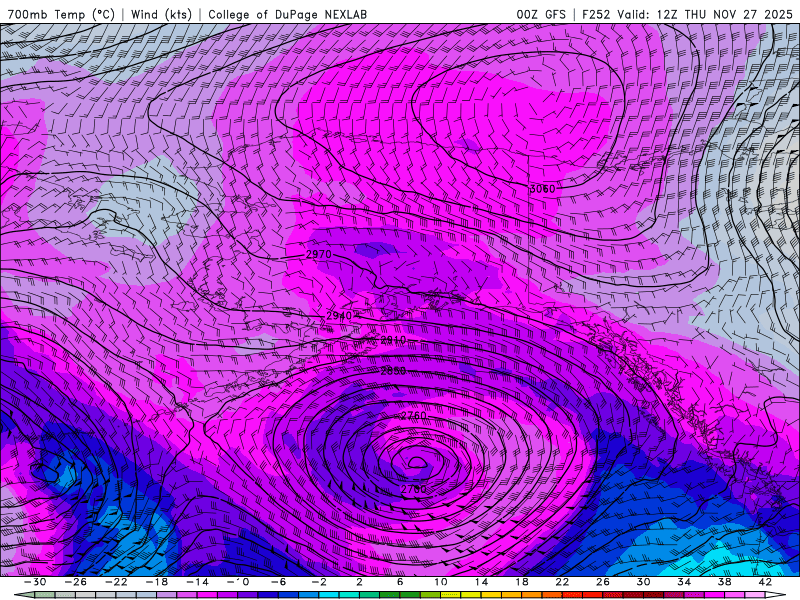The image size is (800, 600).
Task: Click 'Valid: 12Z THU NOV 27 2025' text
Action: (705, 14)
